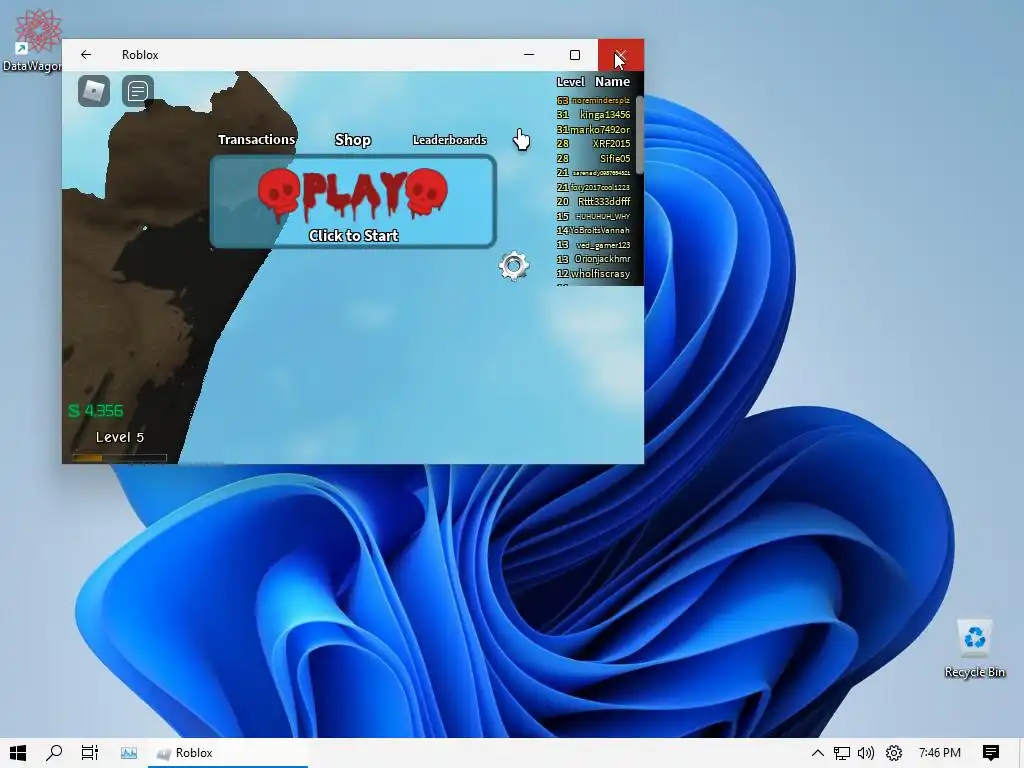Select leaderboard row marko7492or
The width and height of the screenshot is (1024, 768).
pos(593,129)
